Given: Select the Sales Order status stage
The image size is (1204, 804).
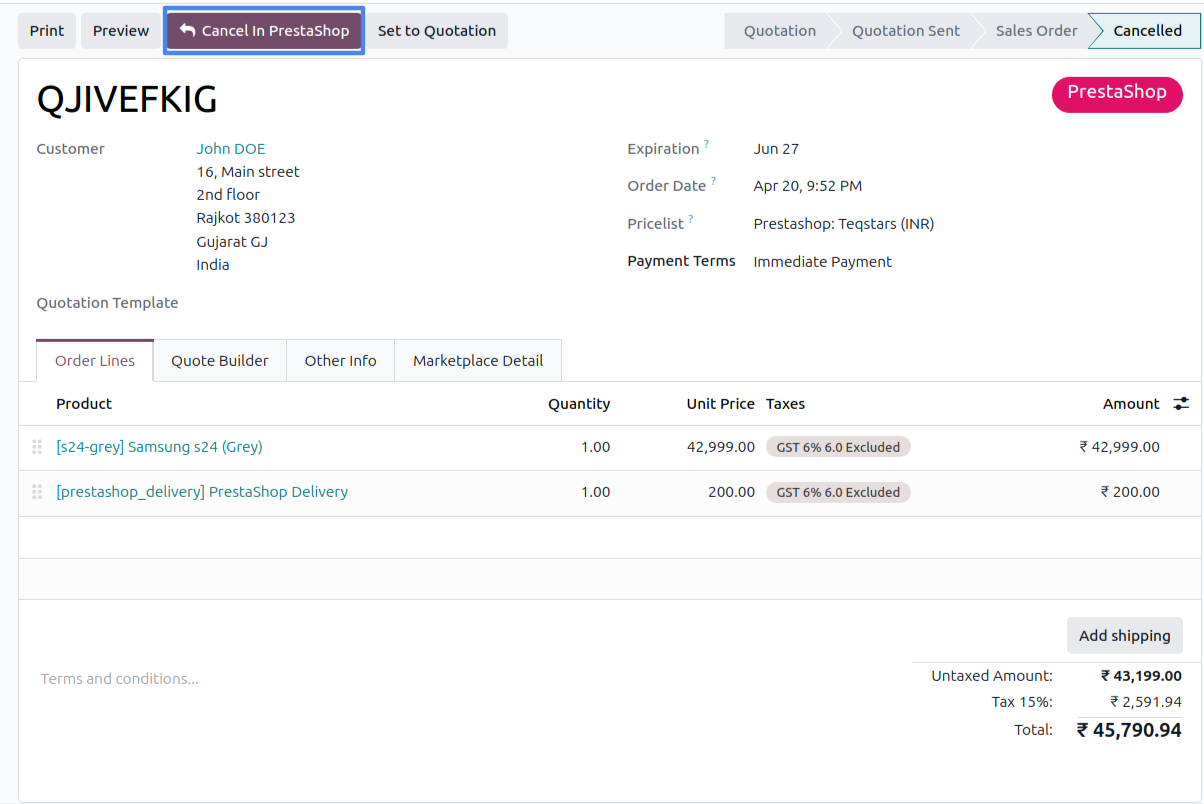Looking at the screenshot, I should (x=1037, y=31).
